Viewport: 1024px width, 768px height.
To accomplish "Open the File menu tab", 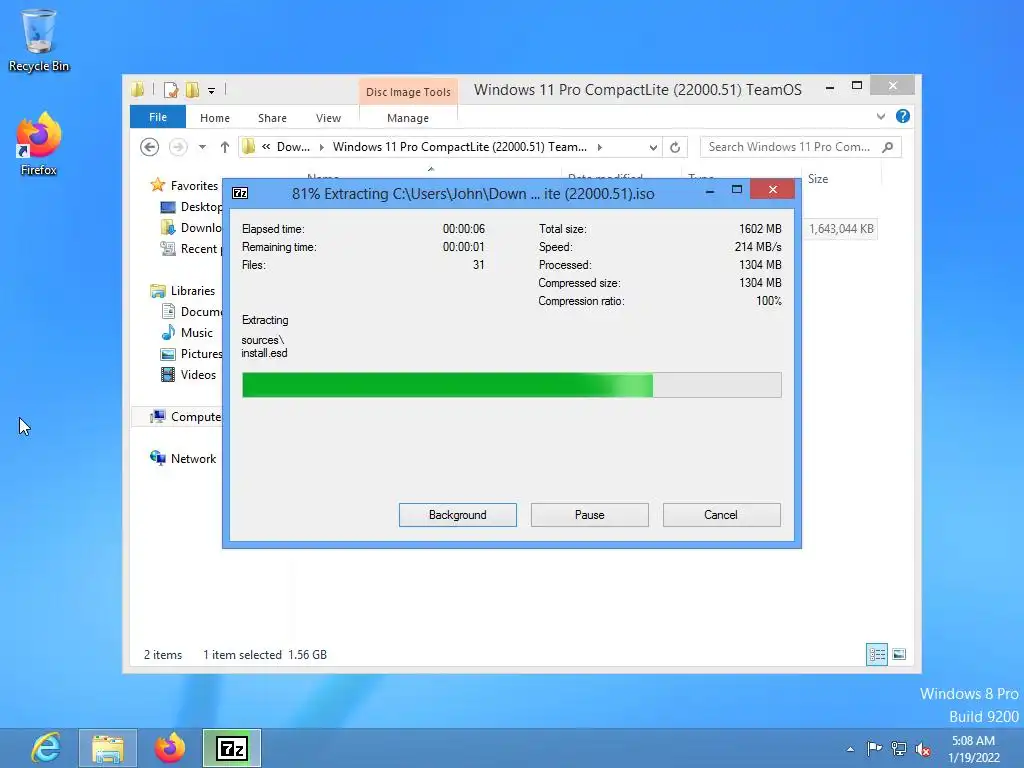I will (158, 117).
